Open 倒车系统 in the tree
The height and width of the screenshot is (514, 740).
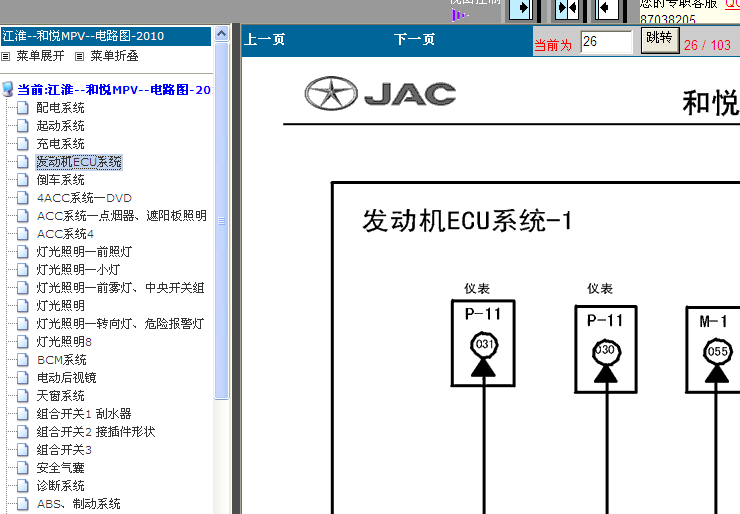tap(60, 180)
